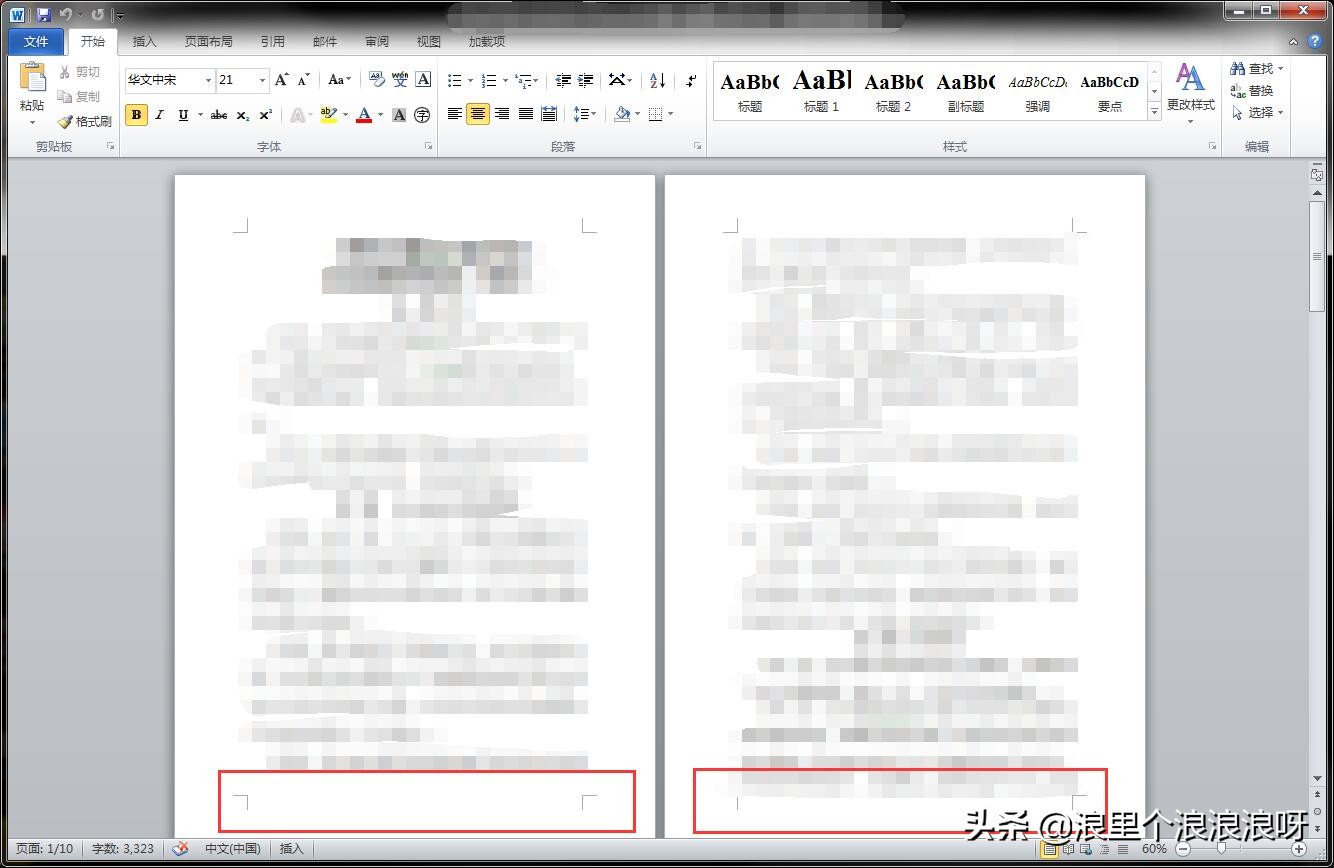Toggle Italic formatting
Screen dimensions: 1334x868
coord(159,115)
